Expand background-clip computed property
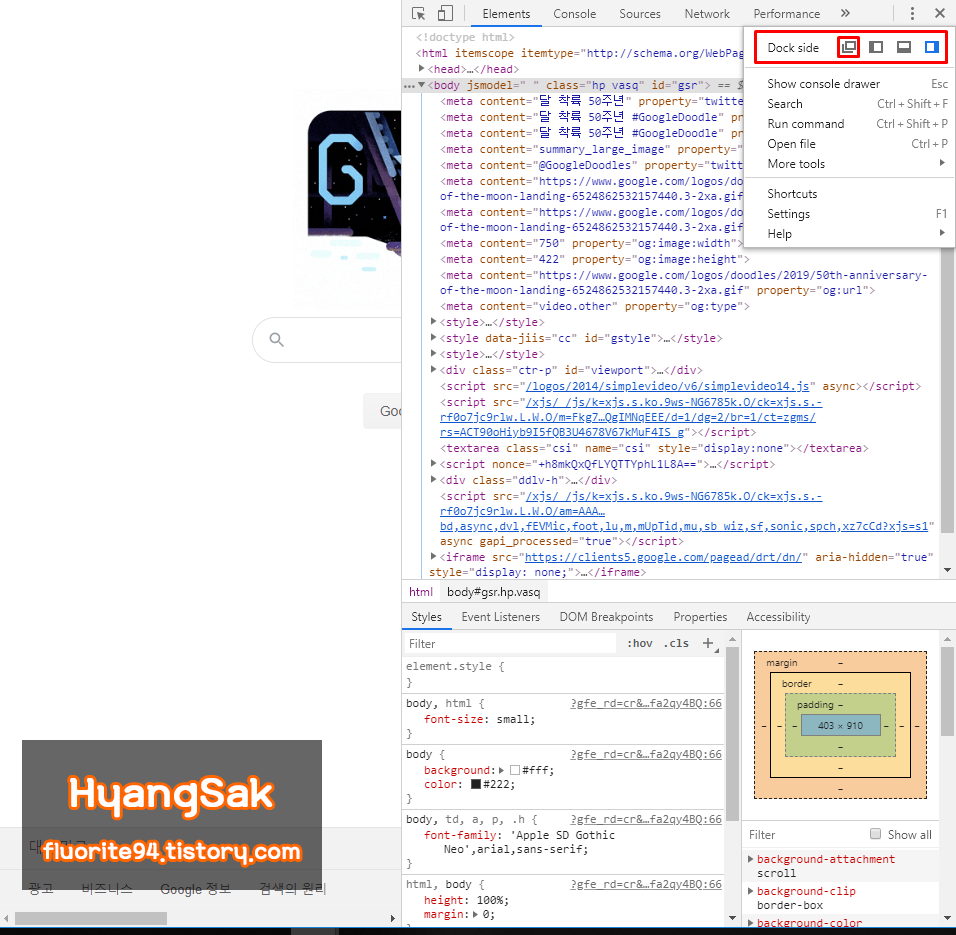The width and height of the screenshot is (956, 935). pos(751,891)
